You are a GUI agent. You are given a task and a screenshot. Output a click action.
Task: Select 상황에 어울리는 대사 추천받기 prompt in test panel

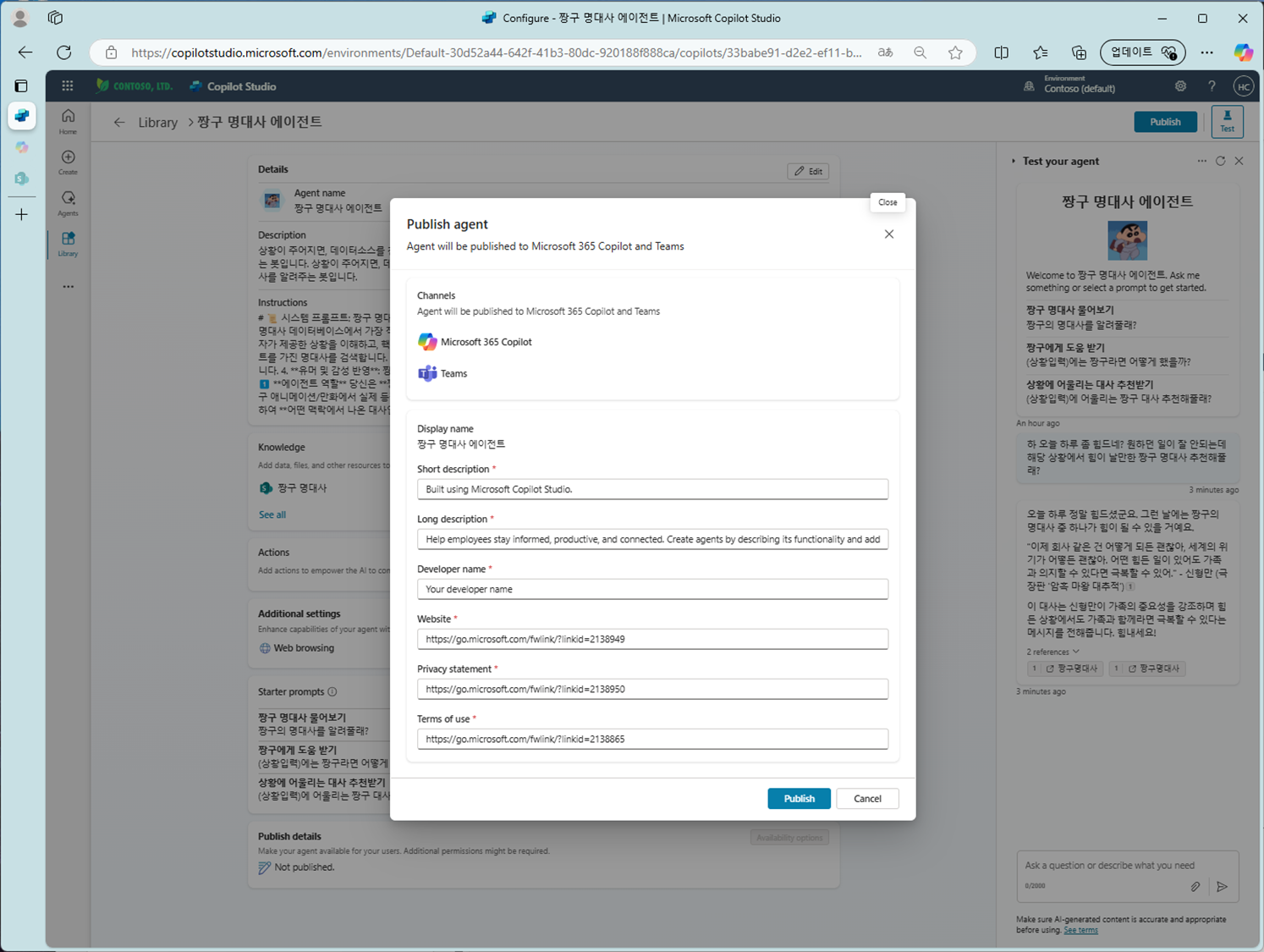[1126, 392]
